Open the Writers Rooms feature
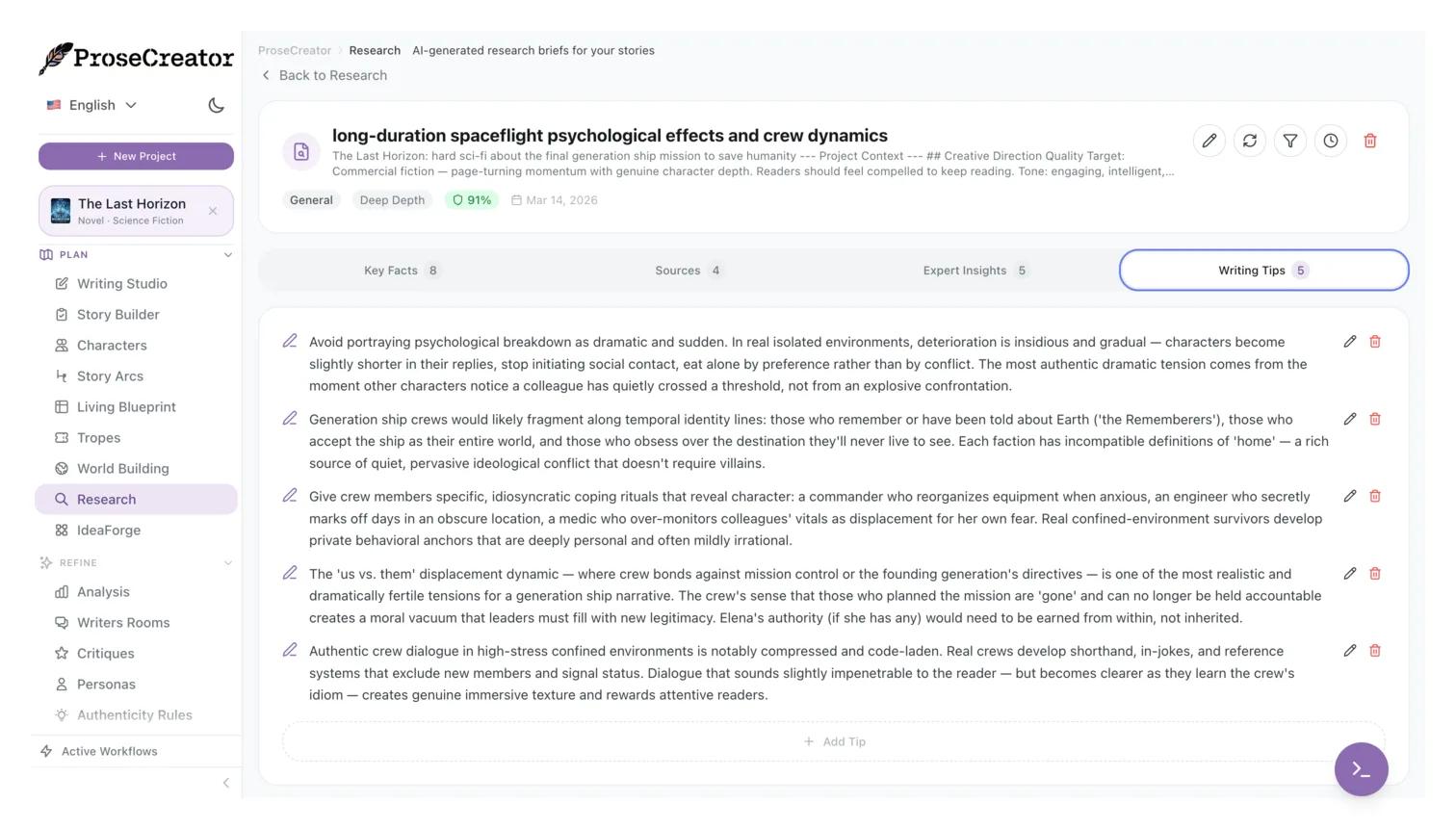Viewport: 1456px width, 829px height. pyautogui.click(x=123, y=622)
